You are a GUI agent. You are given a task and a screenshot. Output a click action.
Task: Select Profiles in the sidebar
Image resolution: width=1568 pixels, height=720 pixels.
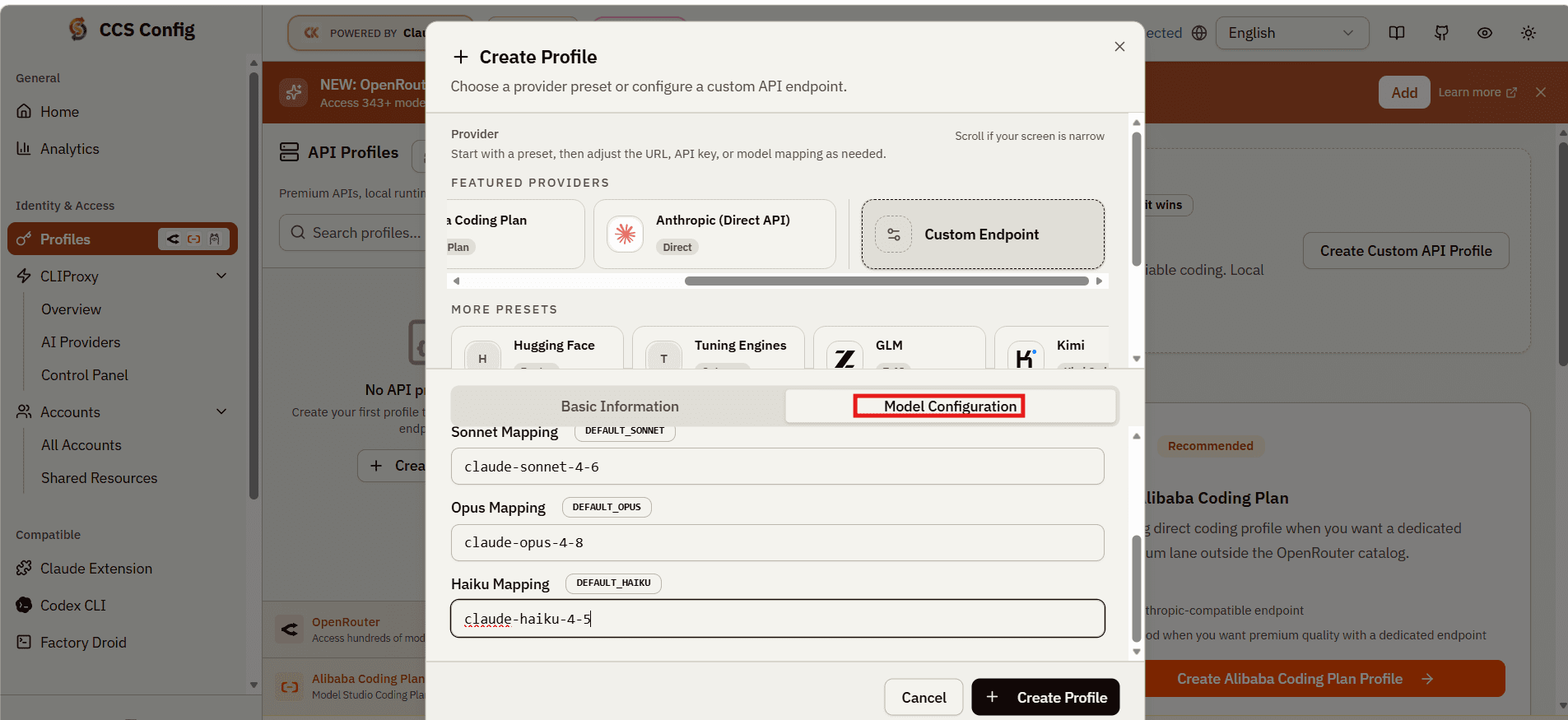tap(123, 239)
